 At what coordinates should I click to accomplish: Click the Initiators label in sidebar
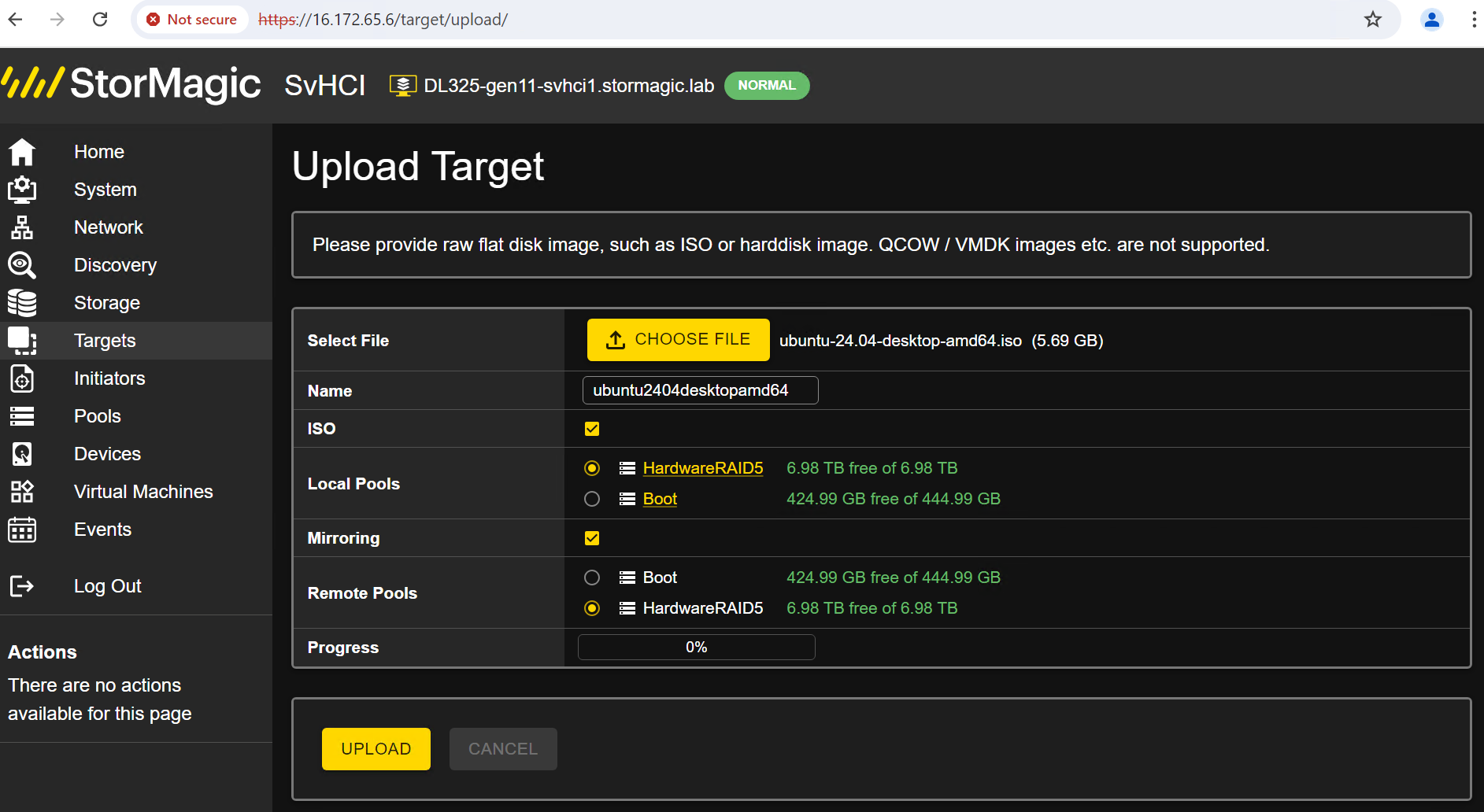point(109,378)
